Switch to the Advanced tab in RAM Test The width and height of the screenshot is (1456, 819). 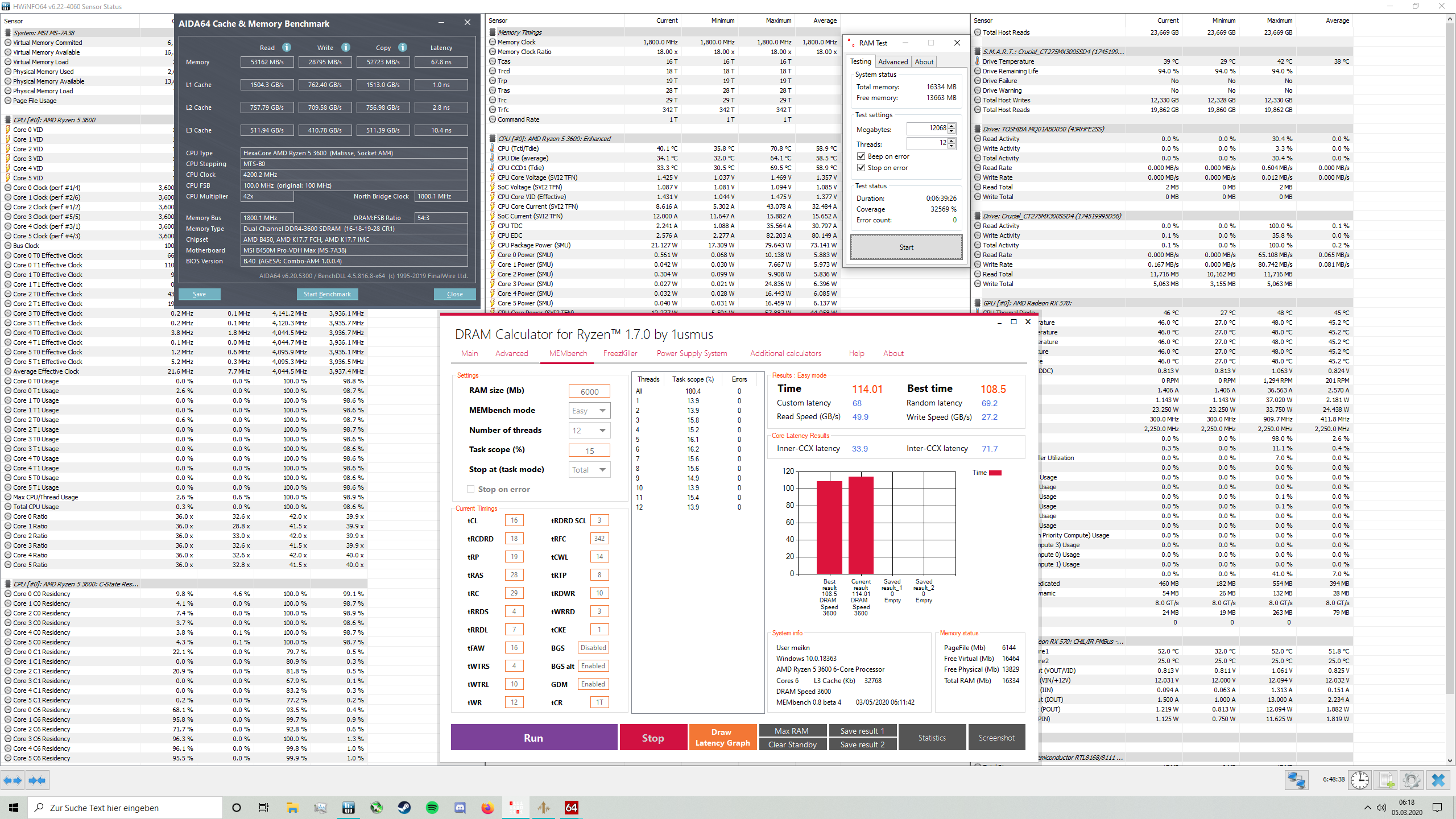click(x=893, y=61)
